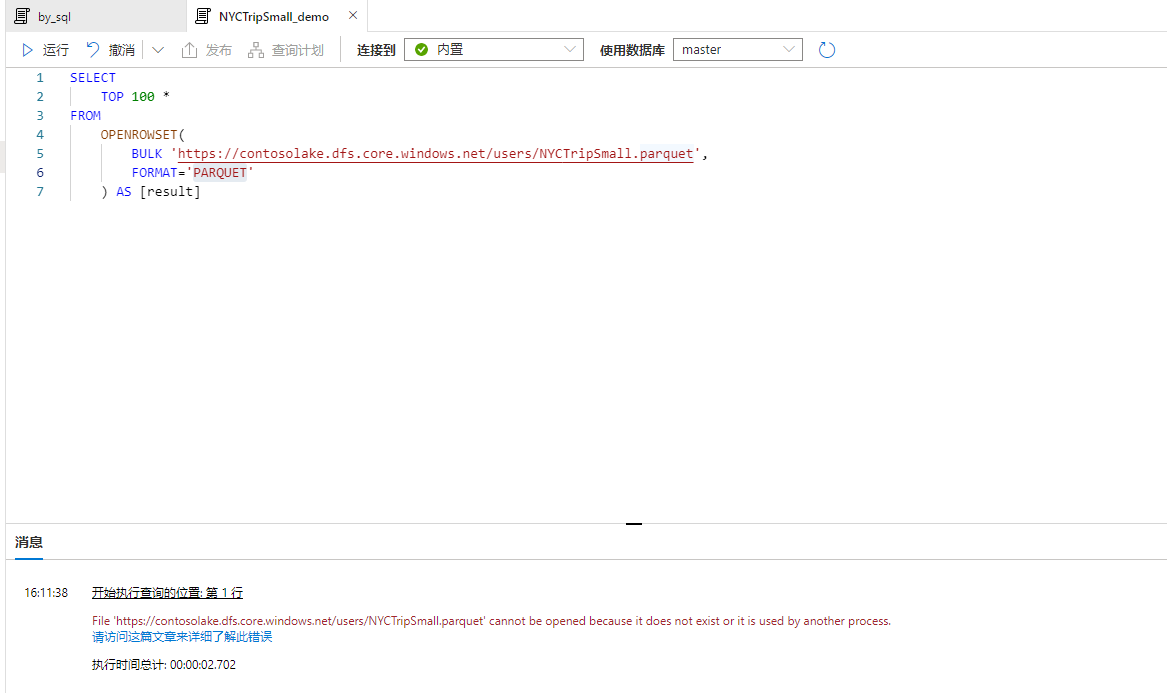Open the 连接到 pool dropdown showing 内置

click(493, 49)
